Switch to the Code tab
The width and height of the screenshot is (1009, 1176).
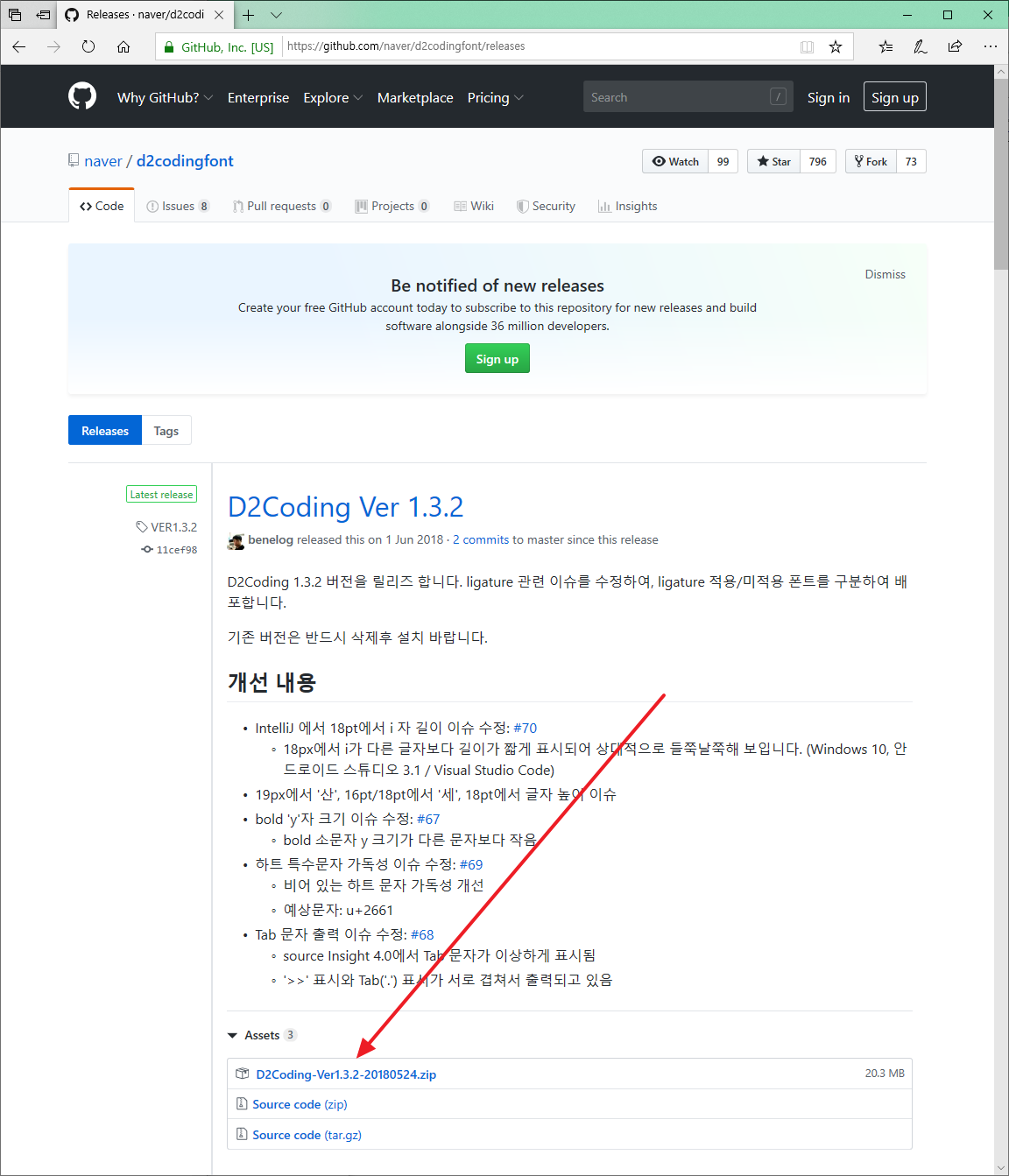click(x=102, y=206)
